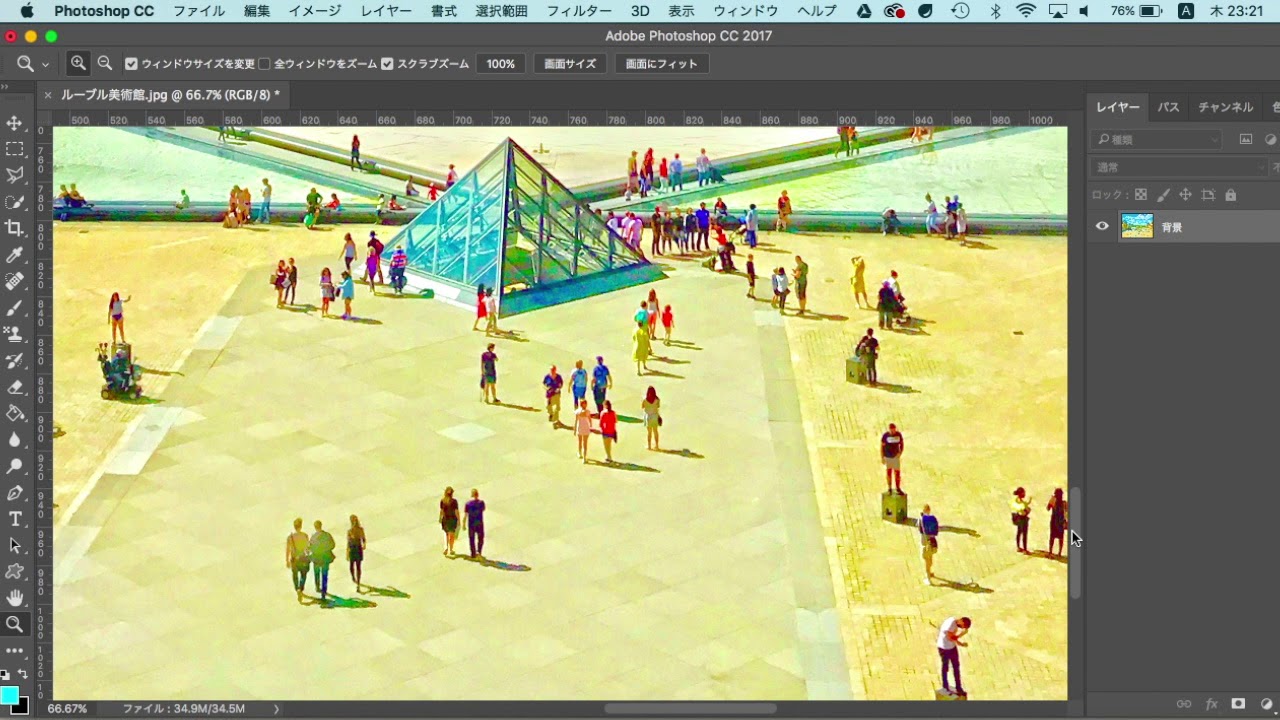The height and width of the screenshot is (720, 1280).
Task: Filter layers by adjustment layer icon
Action: (1270, 139)
